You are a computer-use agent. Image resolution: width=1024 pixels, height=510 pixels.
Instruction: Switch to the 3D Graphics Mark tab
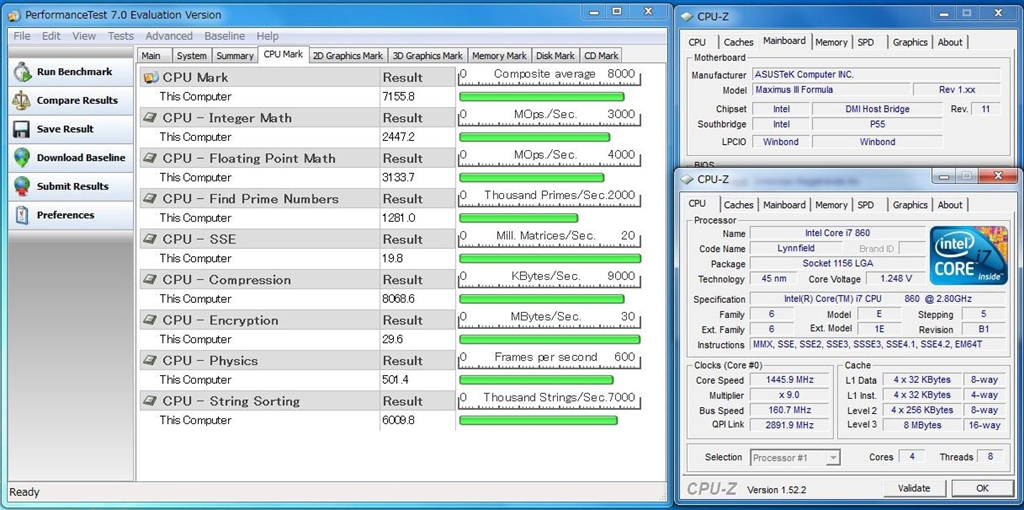427,56
